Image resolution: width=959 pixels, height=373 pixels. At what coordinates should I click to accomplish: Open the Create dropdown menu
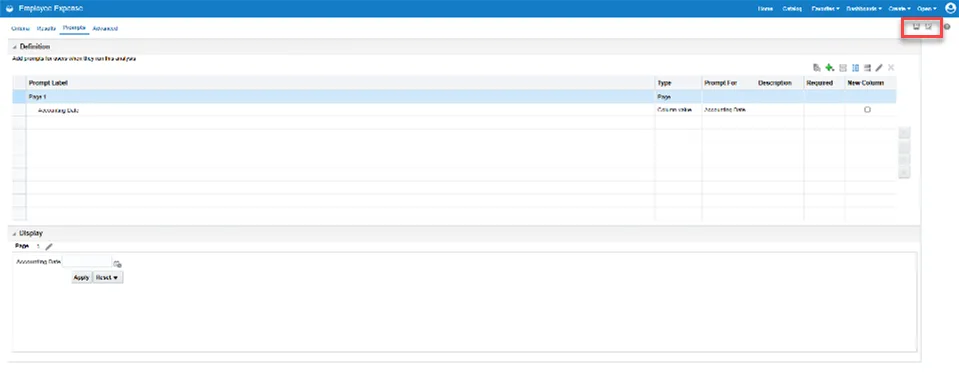tap(900, 9)
